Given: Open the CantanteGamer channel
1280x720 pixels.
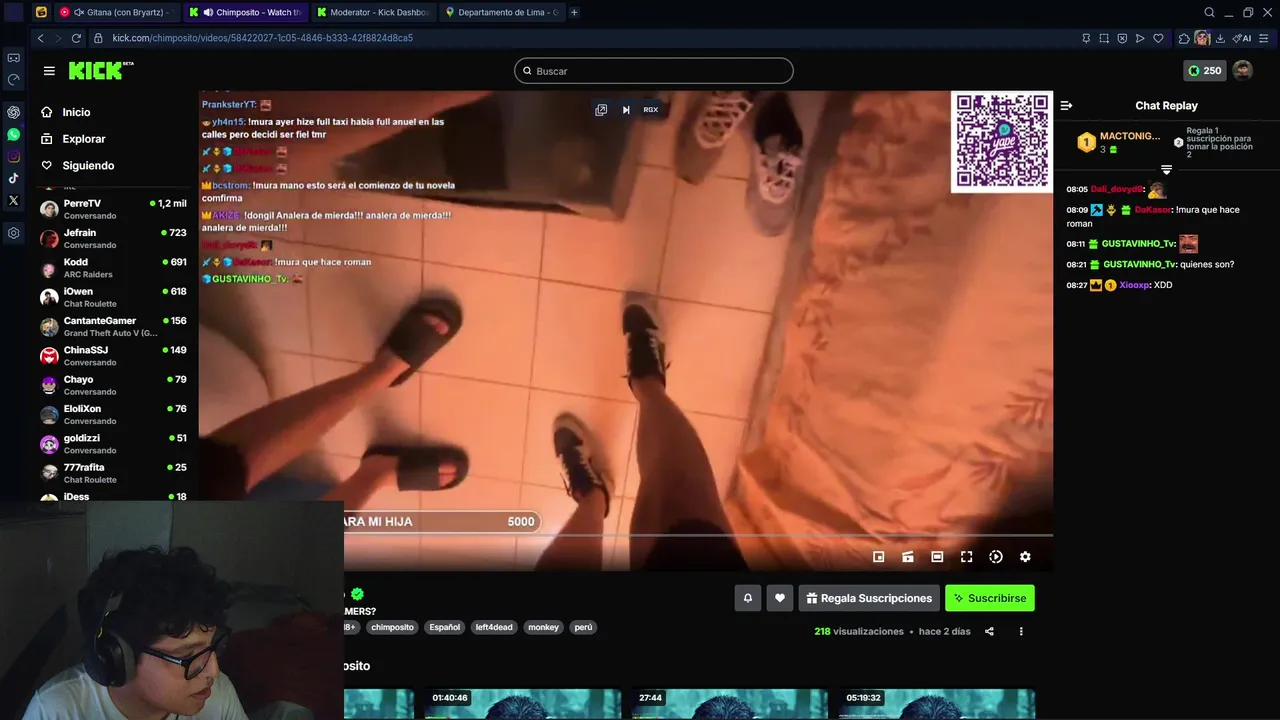Looking at the screenshot, I should coord(113,327).
